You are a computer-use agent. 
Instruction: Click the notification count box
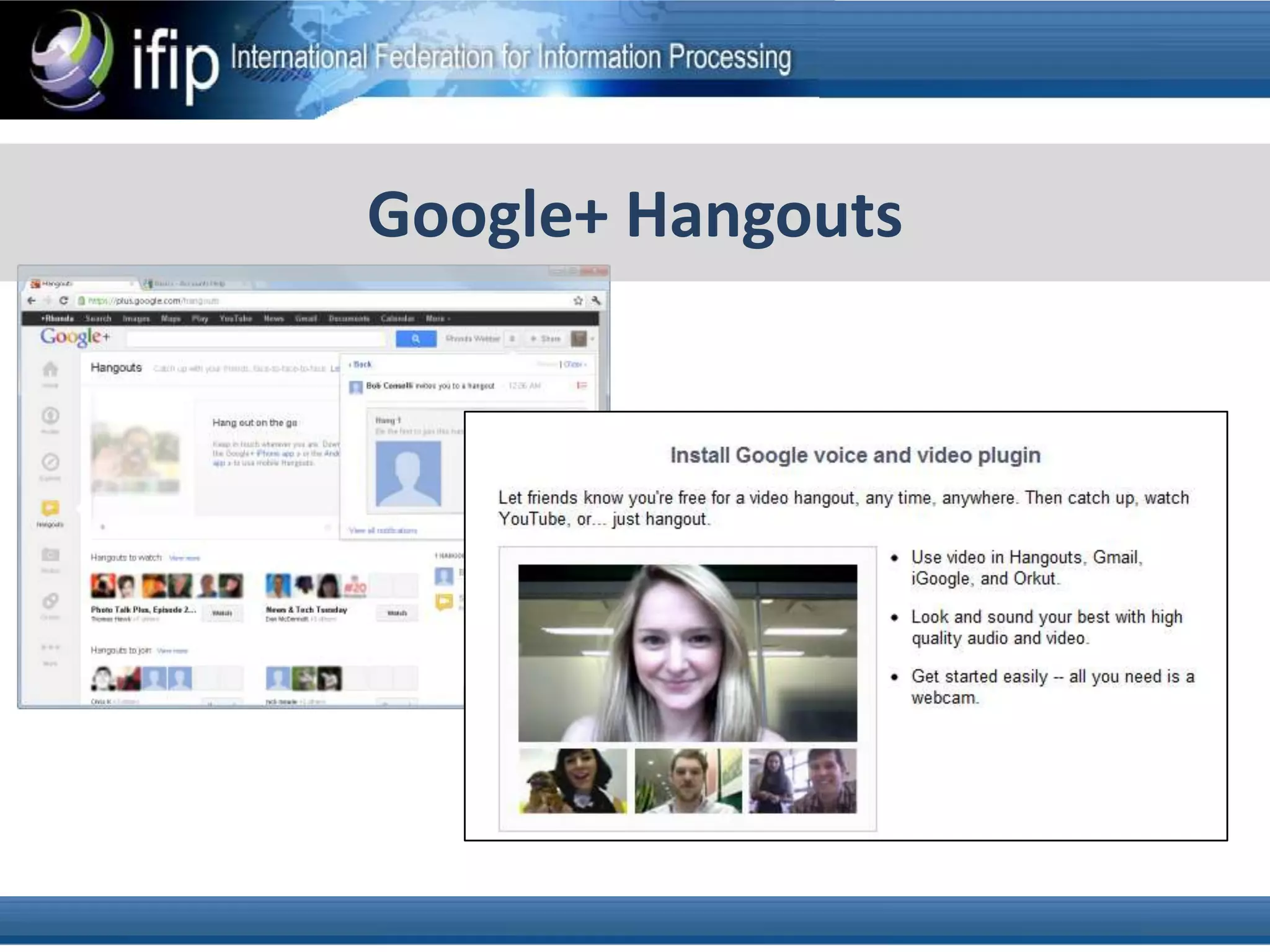coord(512,338)
